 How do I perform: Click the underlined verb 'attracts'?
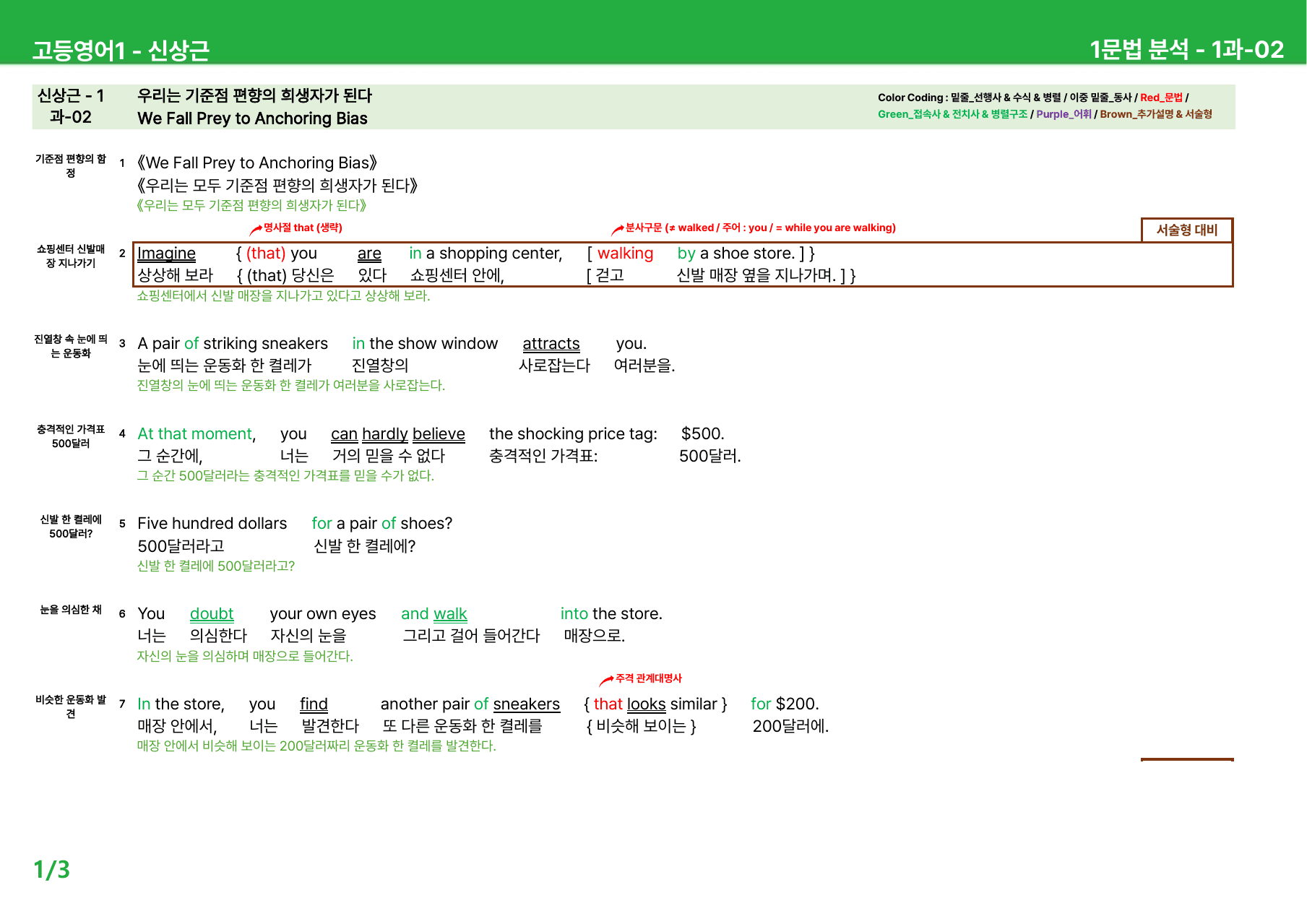click(551, 343)
